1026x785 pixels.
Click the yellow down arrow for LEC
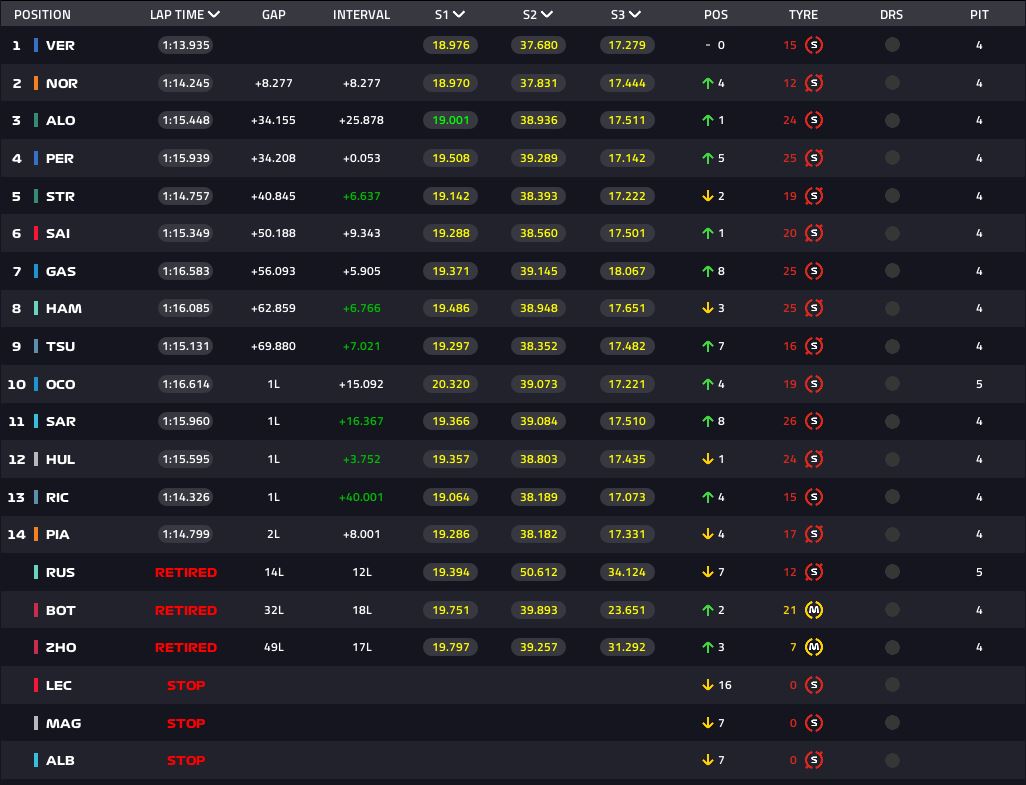(x=708, y=685)
